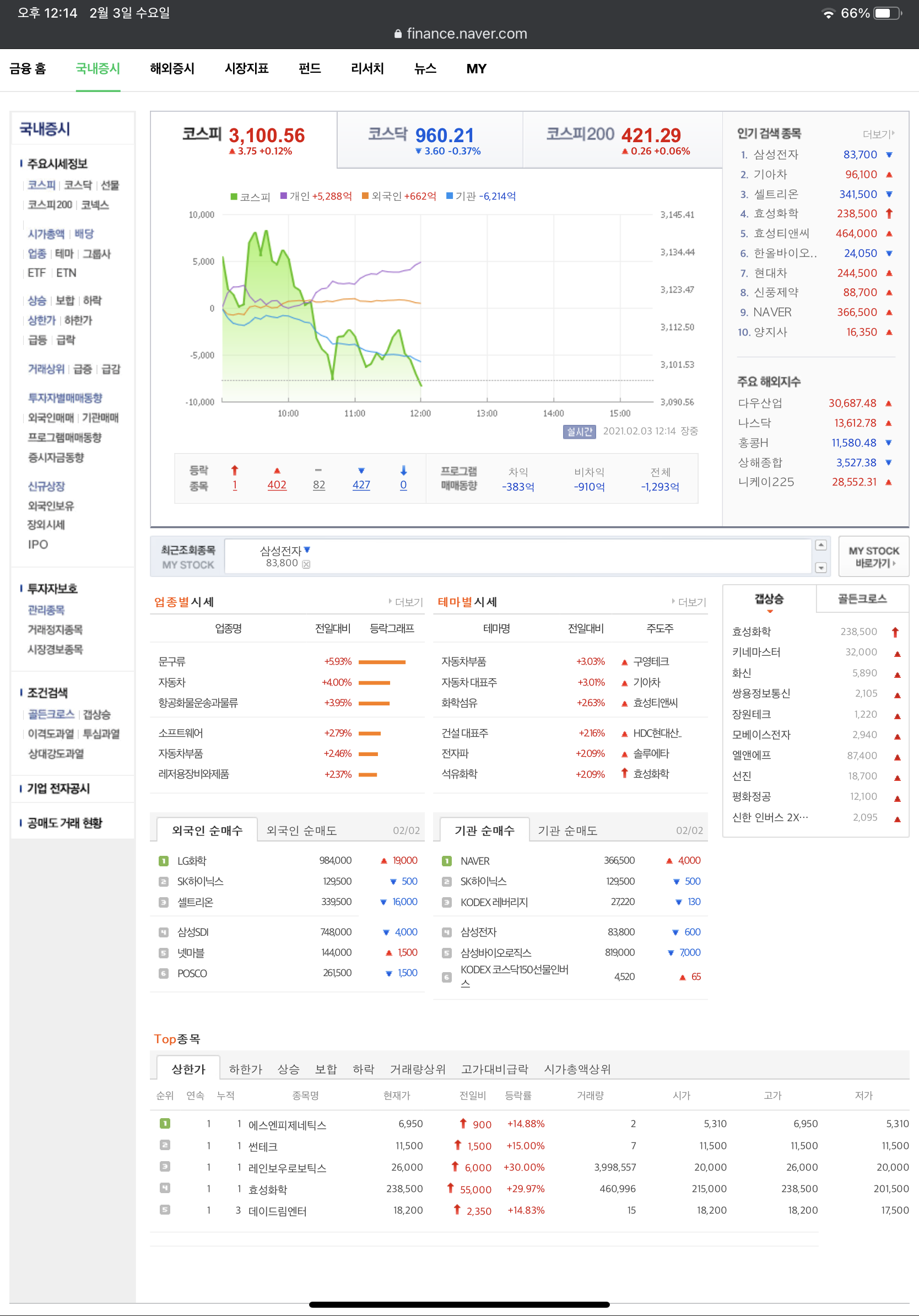Click the blue 기관 legend swatch
919x1316 pixels.
(450, 196)
